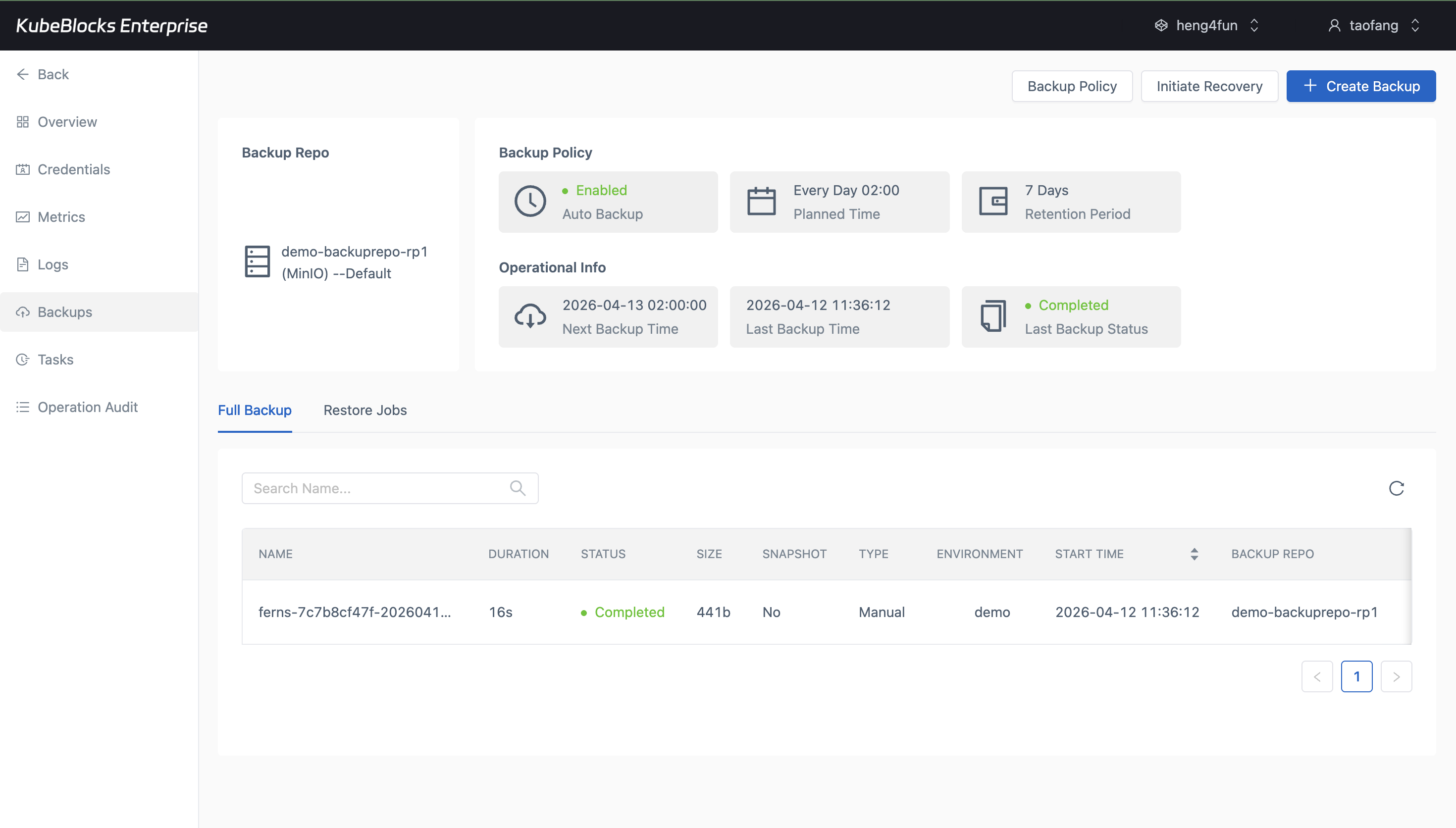Screen dimensions: 1456x828
Task: Click the Back arrow icon
Action: pos(23,74)
